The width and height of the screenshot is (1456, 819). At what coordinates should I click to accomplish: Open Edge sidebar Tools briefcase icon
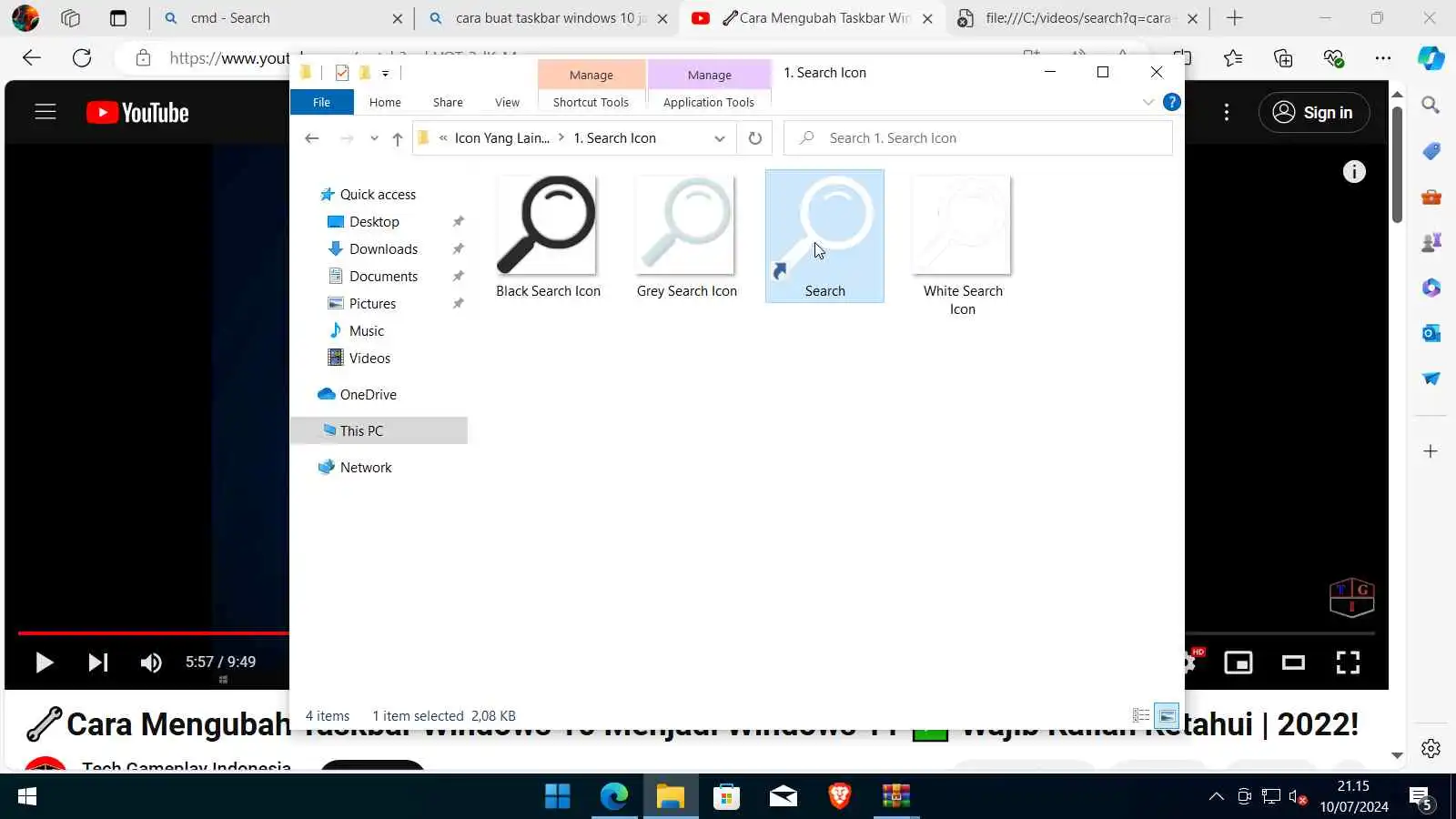coord(1431,197)
